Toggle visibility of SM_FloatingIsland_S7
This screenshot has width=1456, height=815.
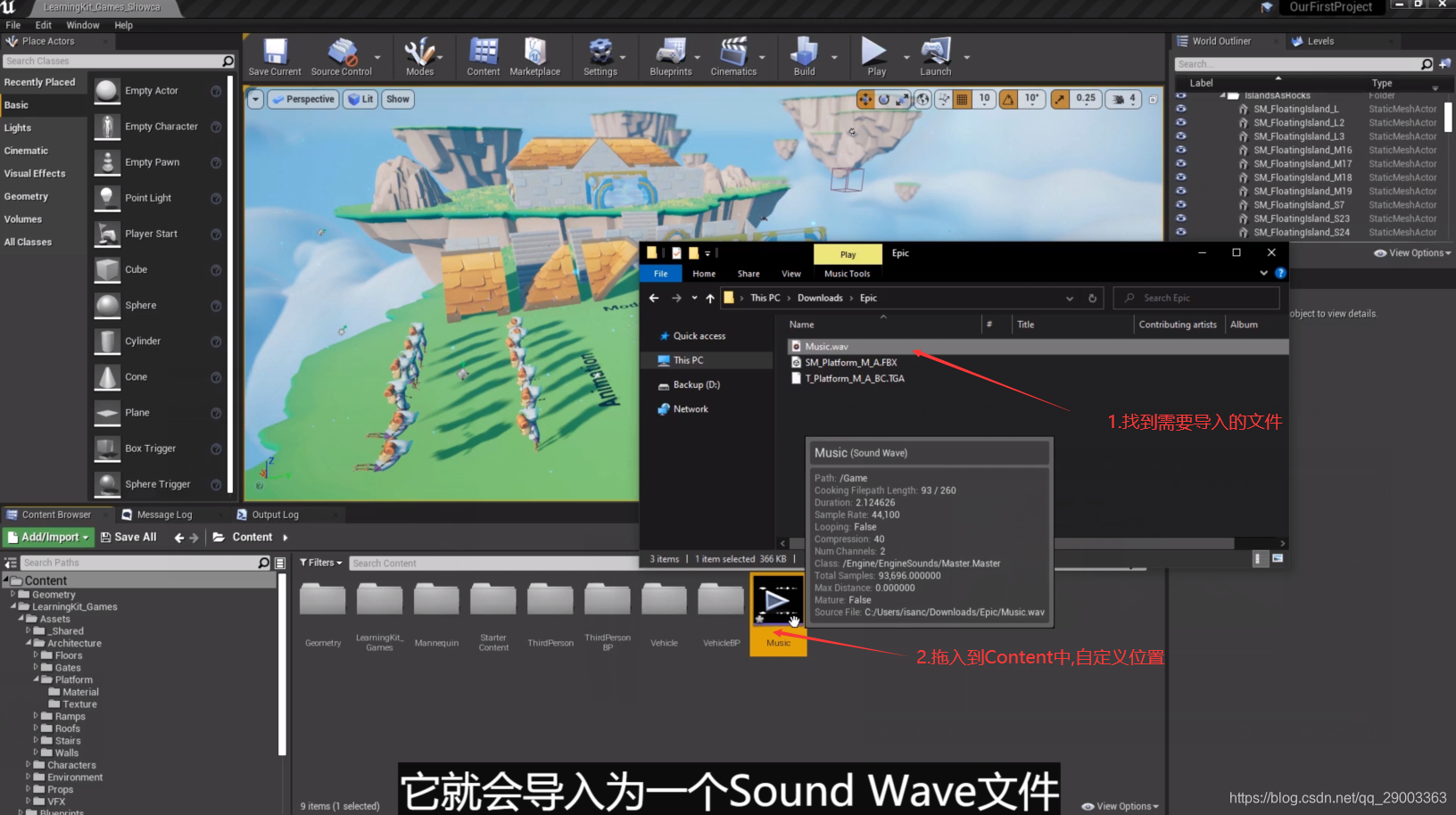[1181, 204]
